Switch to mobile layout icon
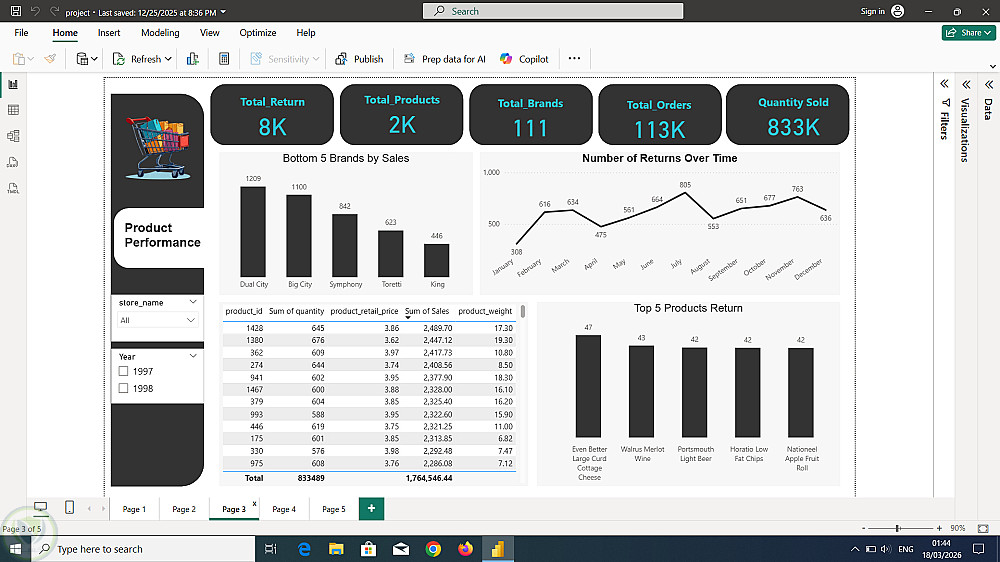This screenshot has height=562, width=1000. [70, 508]
